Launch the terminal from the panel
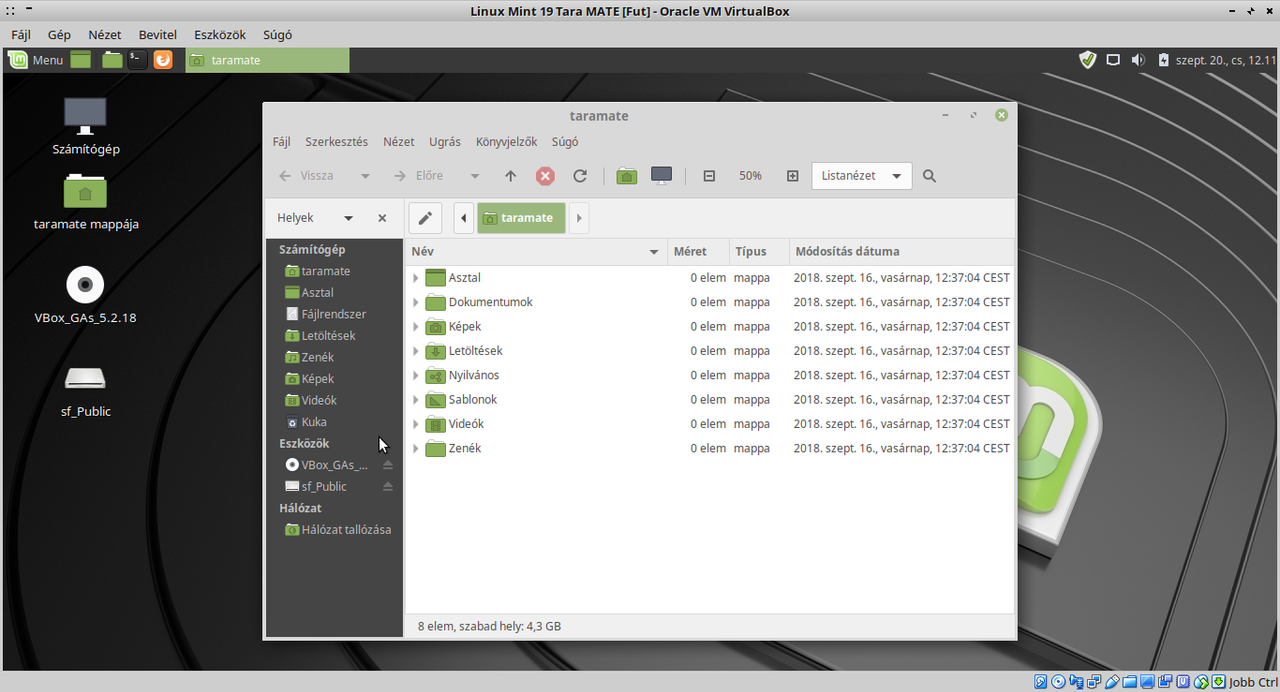 point(138,60)
